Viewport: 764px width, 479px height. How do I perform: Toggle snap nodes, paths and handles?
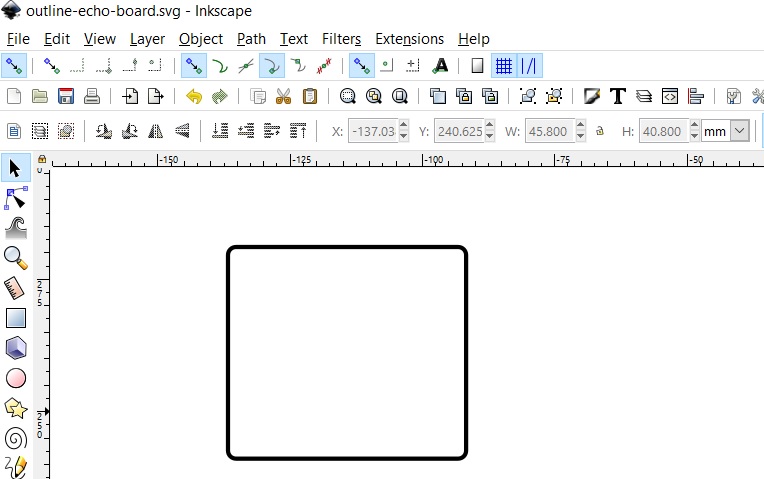(194, 65)
